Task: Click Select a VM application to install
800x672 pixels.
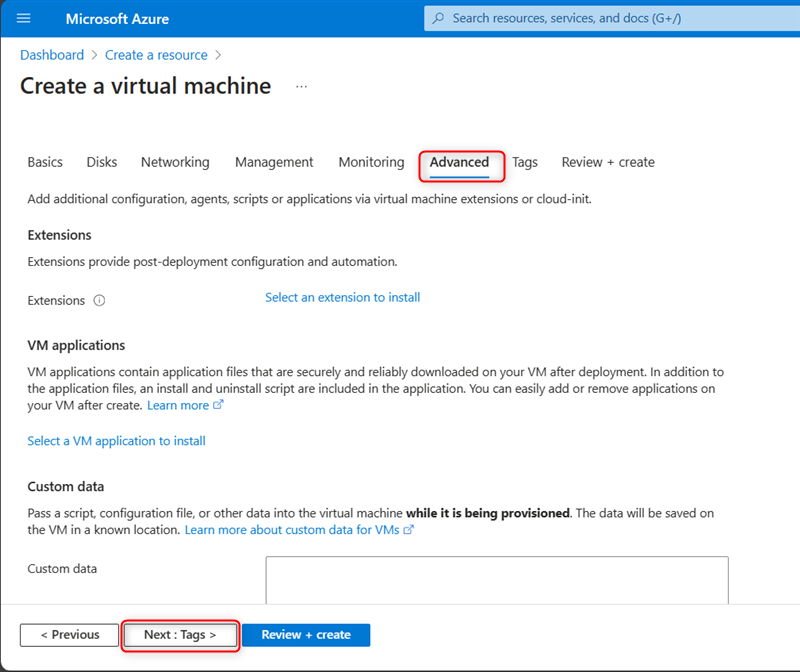Action: (x=116, y=441)
